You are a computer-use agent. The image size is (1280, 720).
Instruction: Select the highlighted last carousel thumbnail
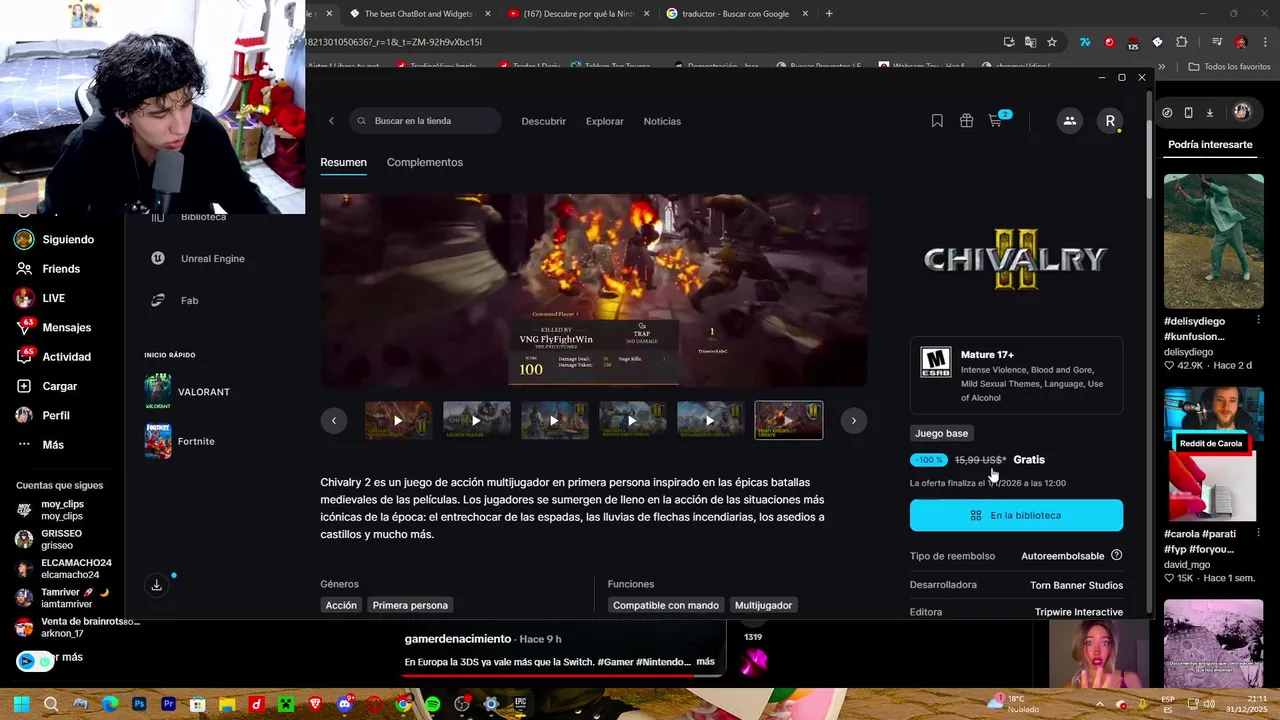(x=789, y=421)
